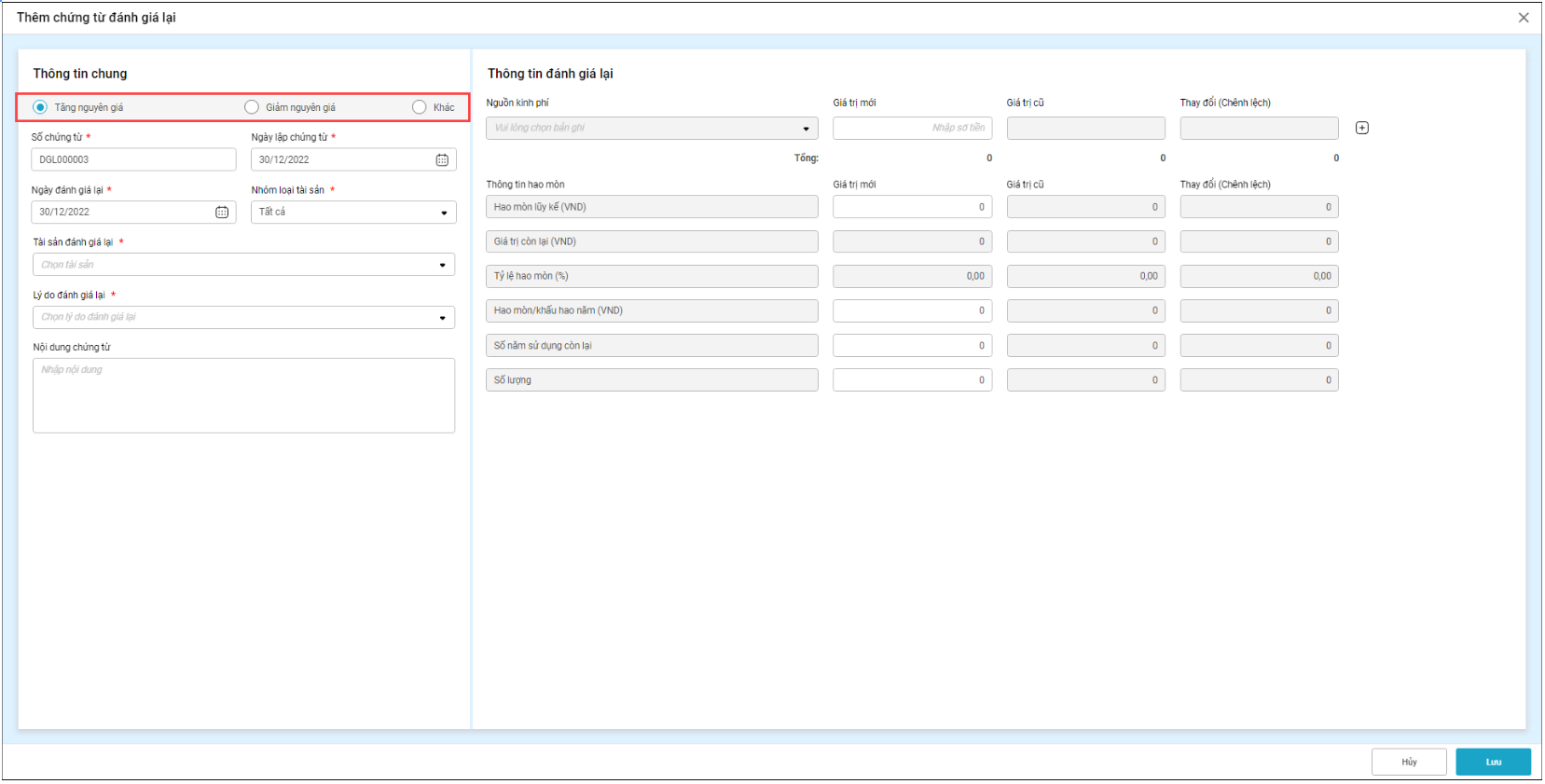Click the Nhập số tiền new value field
The image size is (1545, 784).
coord(912,129)
